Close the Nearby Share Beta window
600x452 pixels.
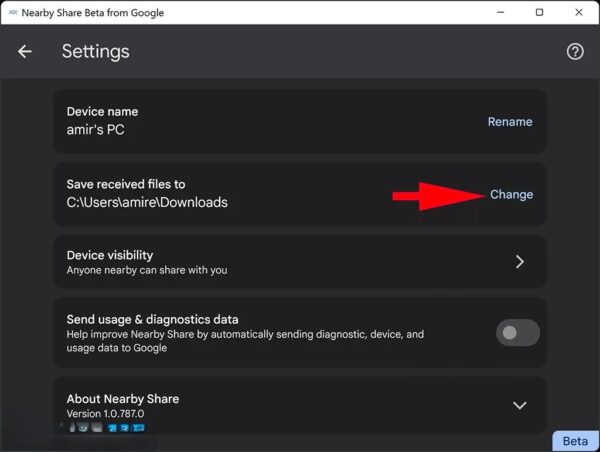click(579, 13)
